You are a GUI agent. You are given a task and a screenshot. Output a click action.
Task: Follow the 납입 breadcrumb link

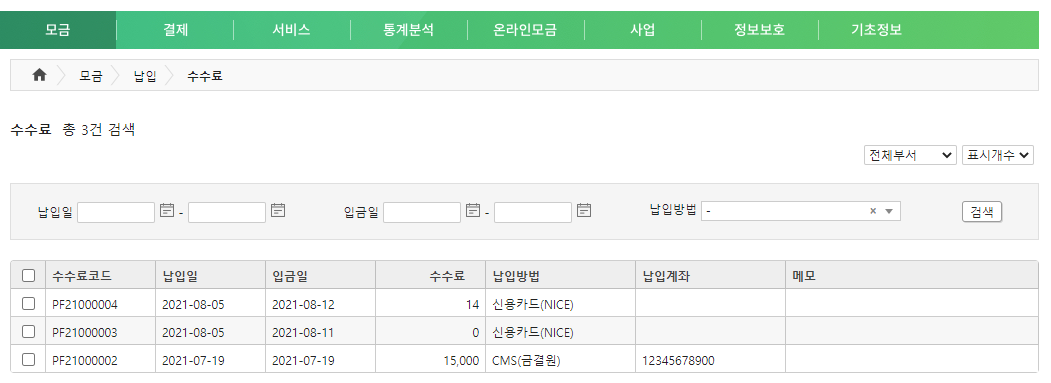coord(145,76)
